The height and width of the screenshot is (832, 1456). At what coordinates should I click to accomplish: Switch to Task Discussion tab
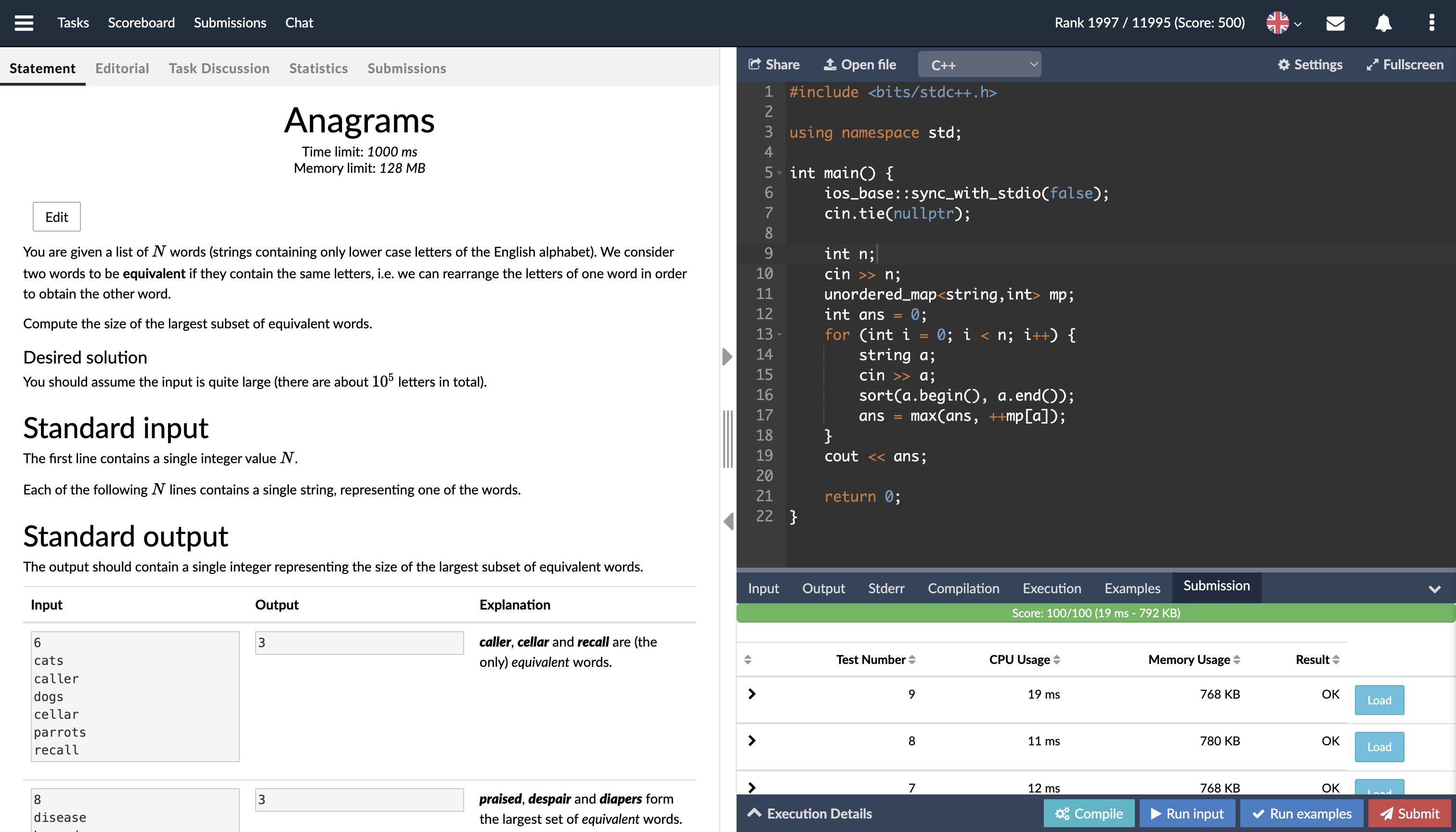coord(219,68)
